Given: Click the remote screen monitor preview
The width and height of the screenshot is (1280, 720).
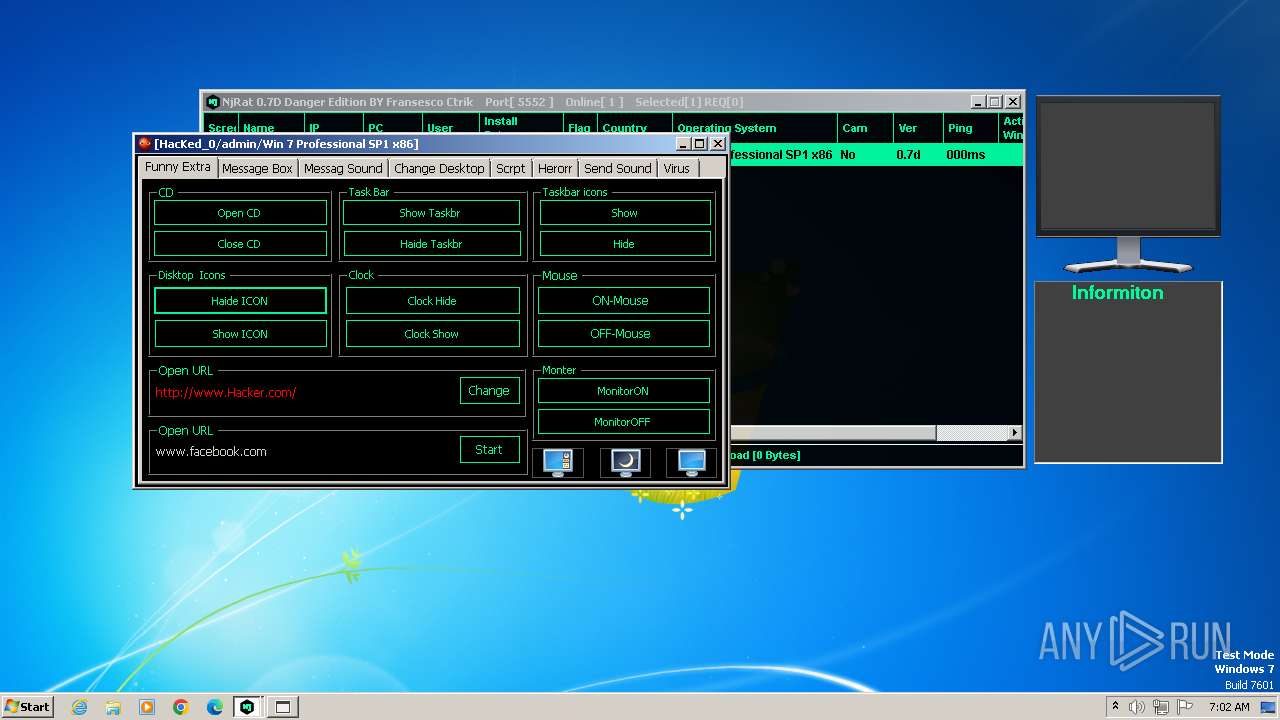Looking at the screenshot, I should point(1128,166).
